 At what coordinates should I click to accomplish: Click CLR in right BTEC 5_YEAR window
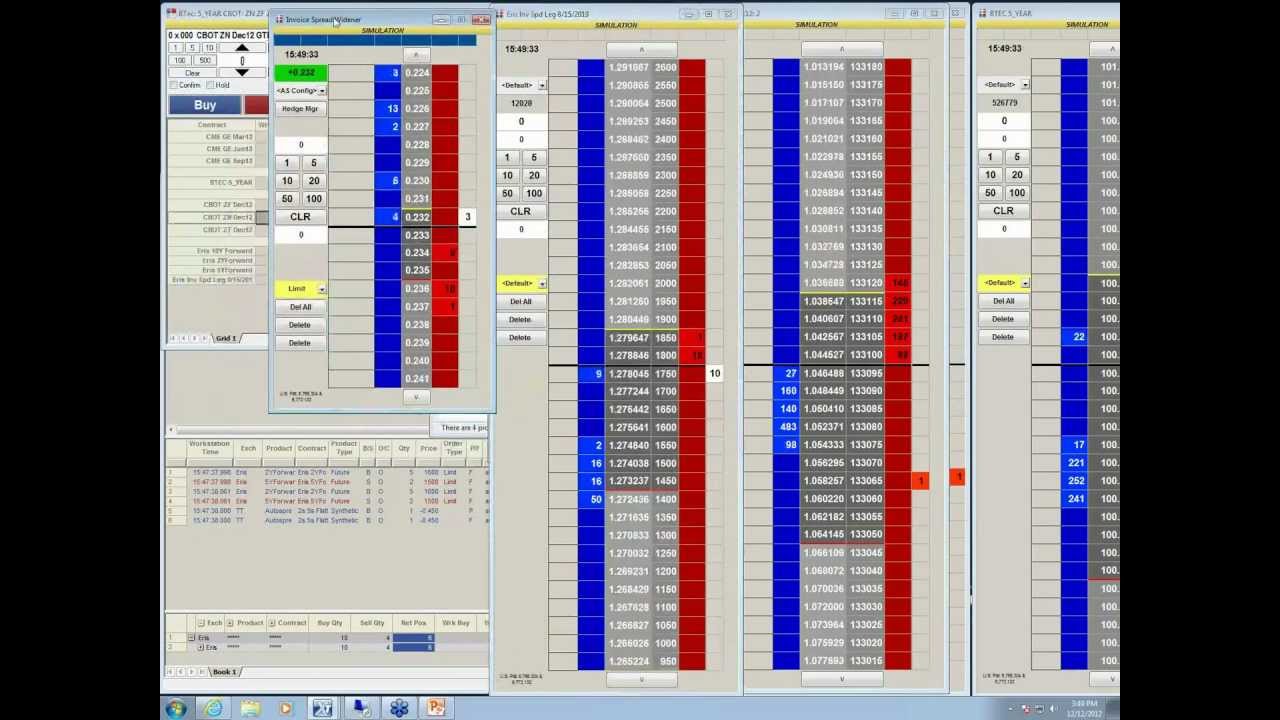[x=1003, y=211]
